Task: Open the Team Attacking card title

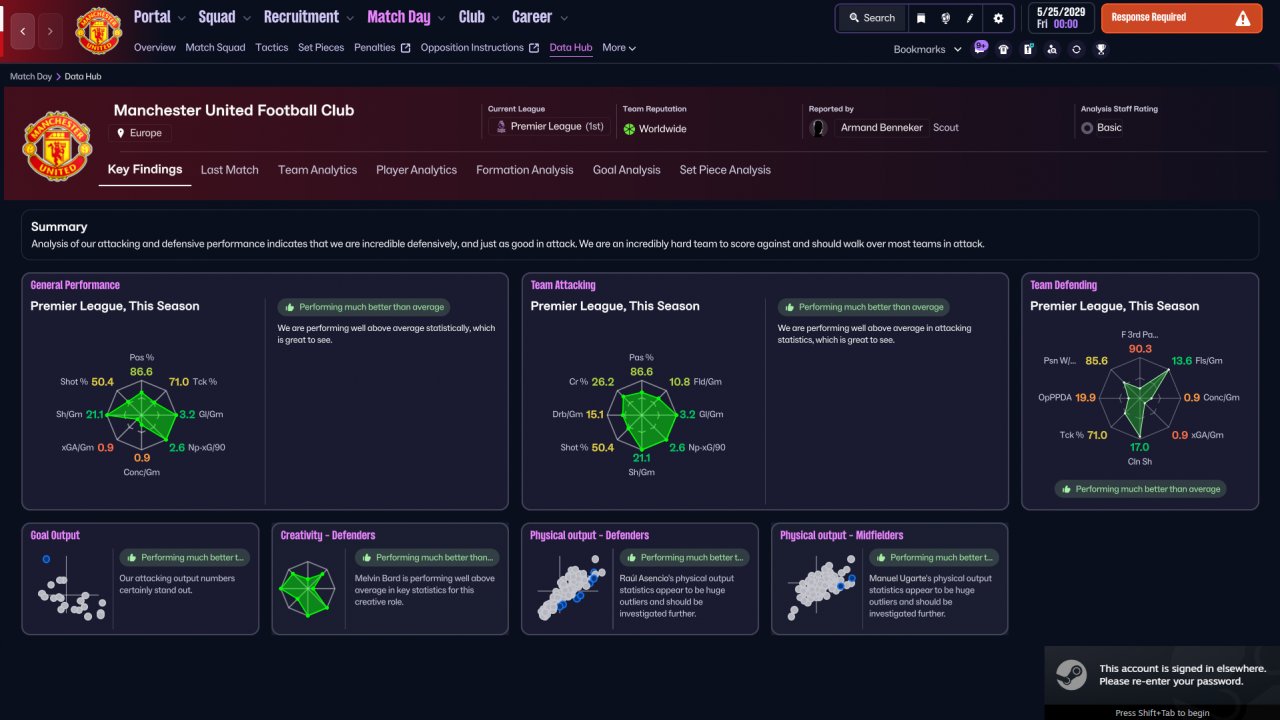Action: coord(563,285)
